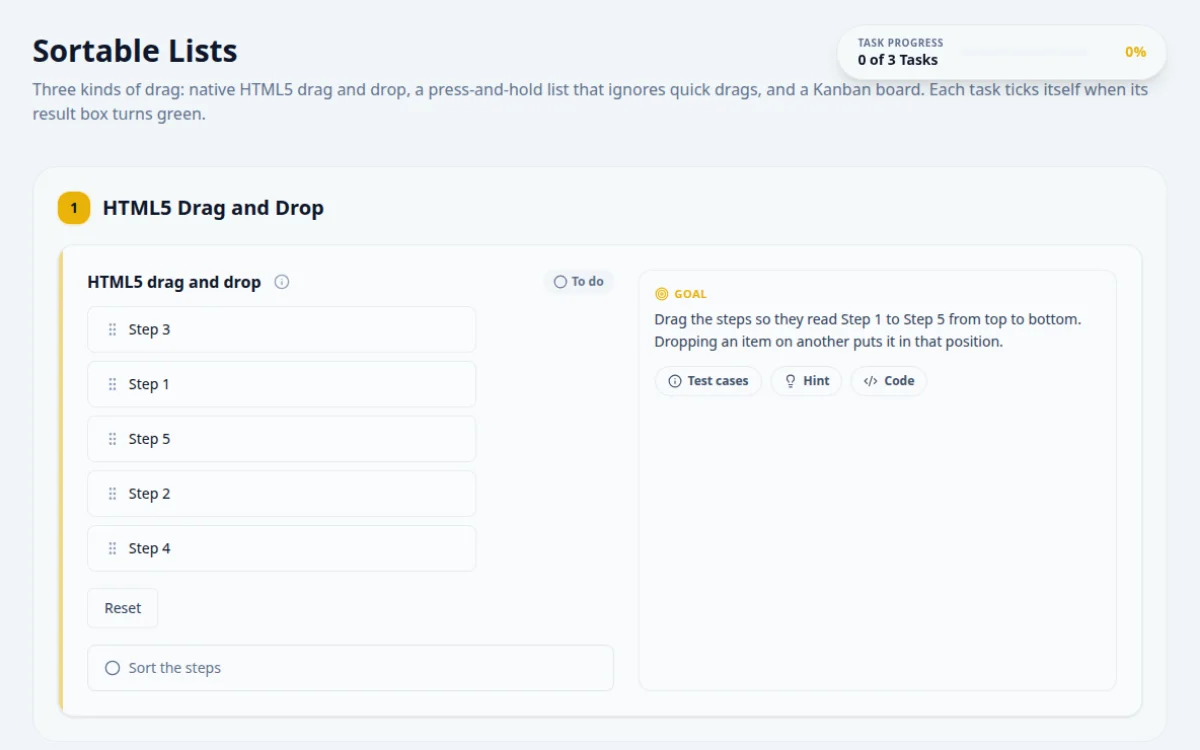Click the task progress bar

pos(1023,52)
